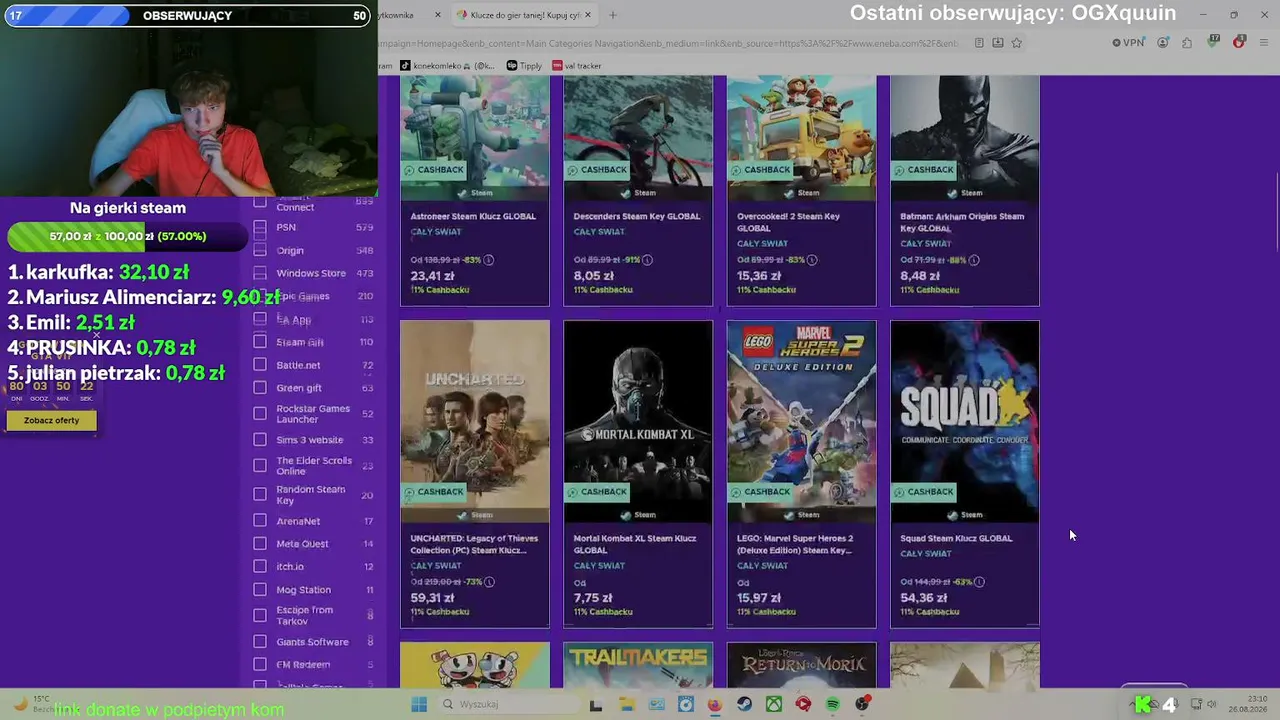Image resolution: width=1280 pixels, height=720 pixels.
Task: Open the konekomleko bookmark
Action: click(448, 66)
